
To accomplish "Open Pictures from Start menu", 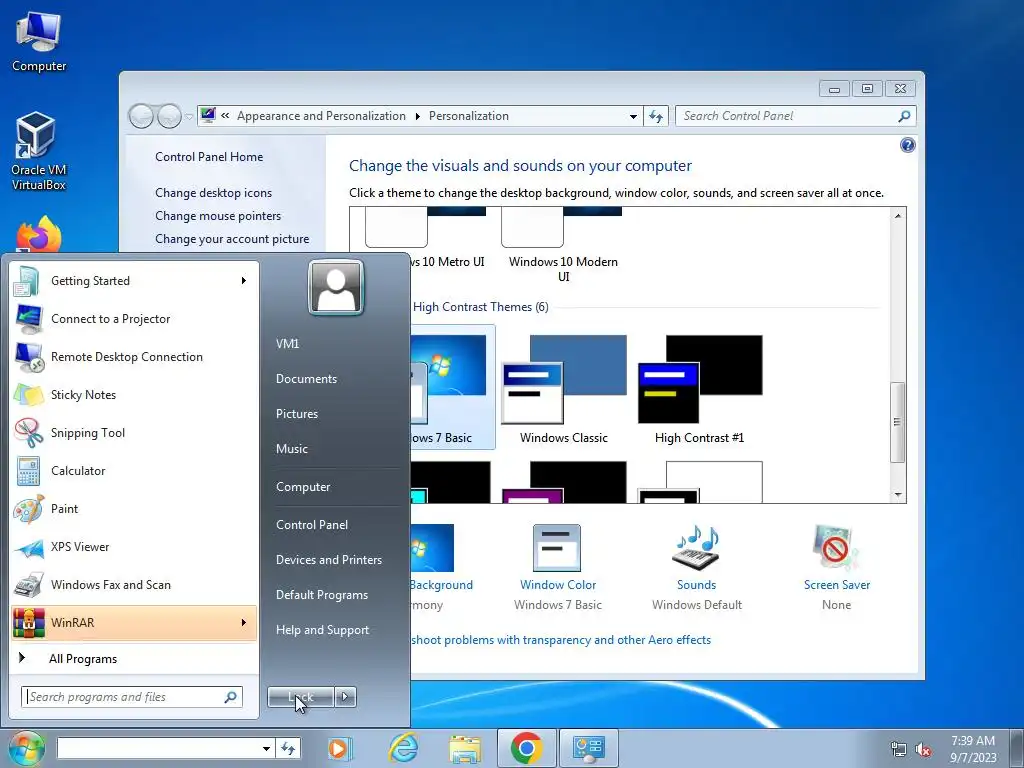I will tap(296, 414).
